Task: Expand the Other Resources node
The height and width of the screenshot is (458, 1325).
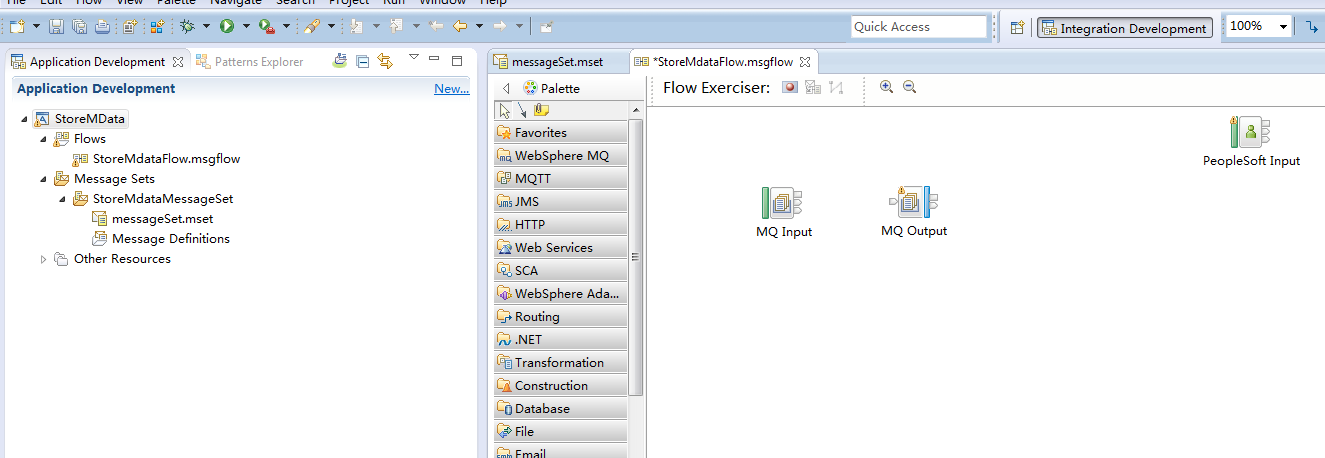Action: pos(43,259)
